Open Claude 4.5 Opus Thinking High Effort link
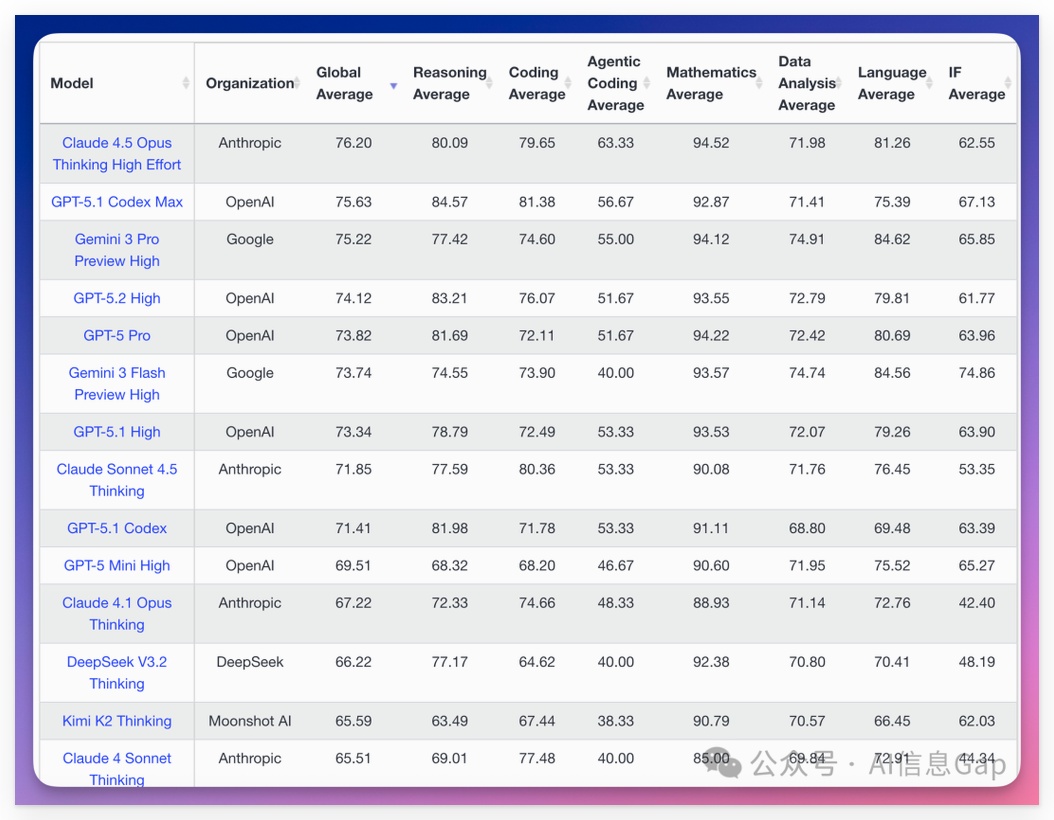This screenshot has height=820, width=1054. tap(117, 154)
